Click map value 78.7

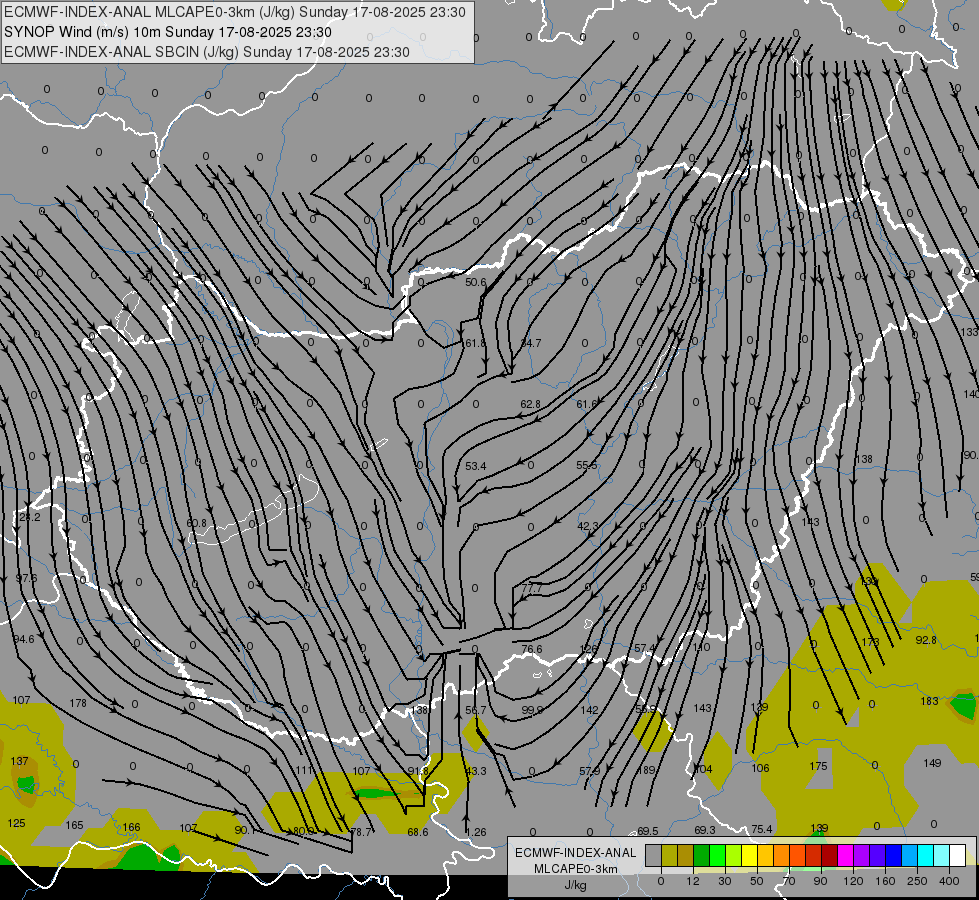pos(361,832)
